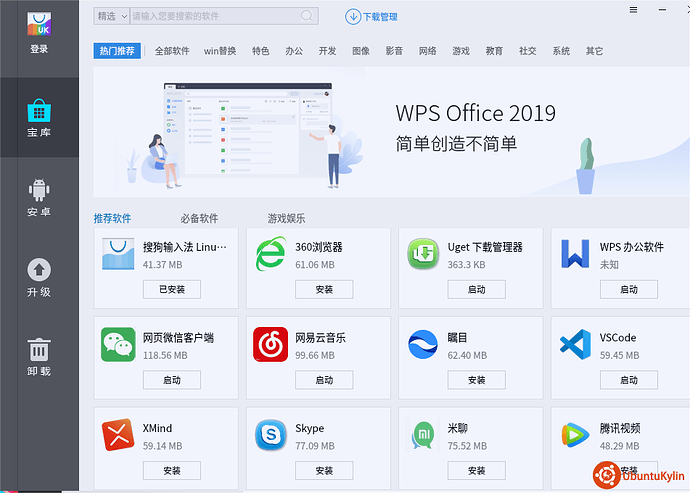Click the software search input field

[224, 16]
